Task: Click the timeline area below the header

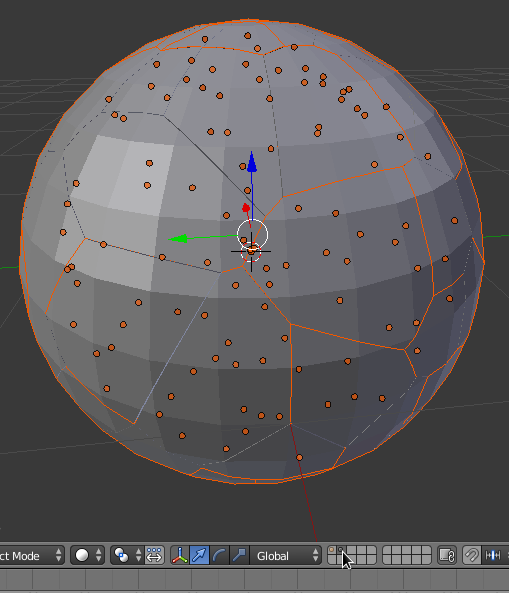Action: point(254,579)
